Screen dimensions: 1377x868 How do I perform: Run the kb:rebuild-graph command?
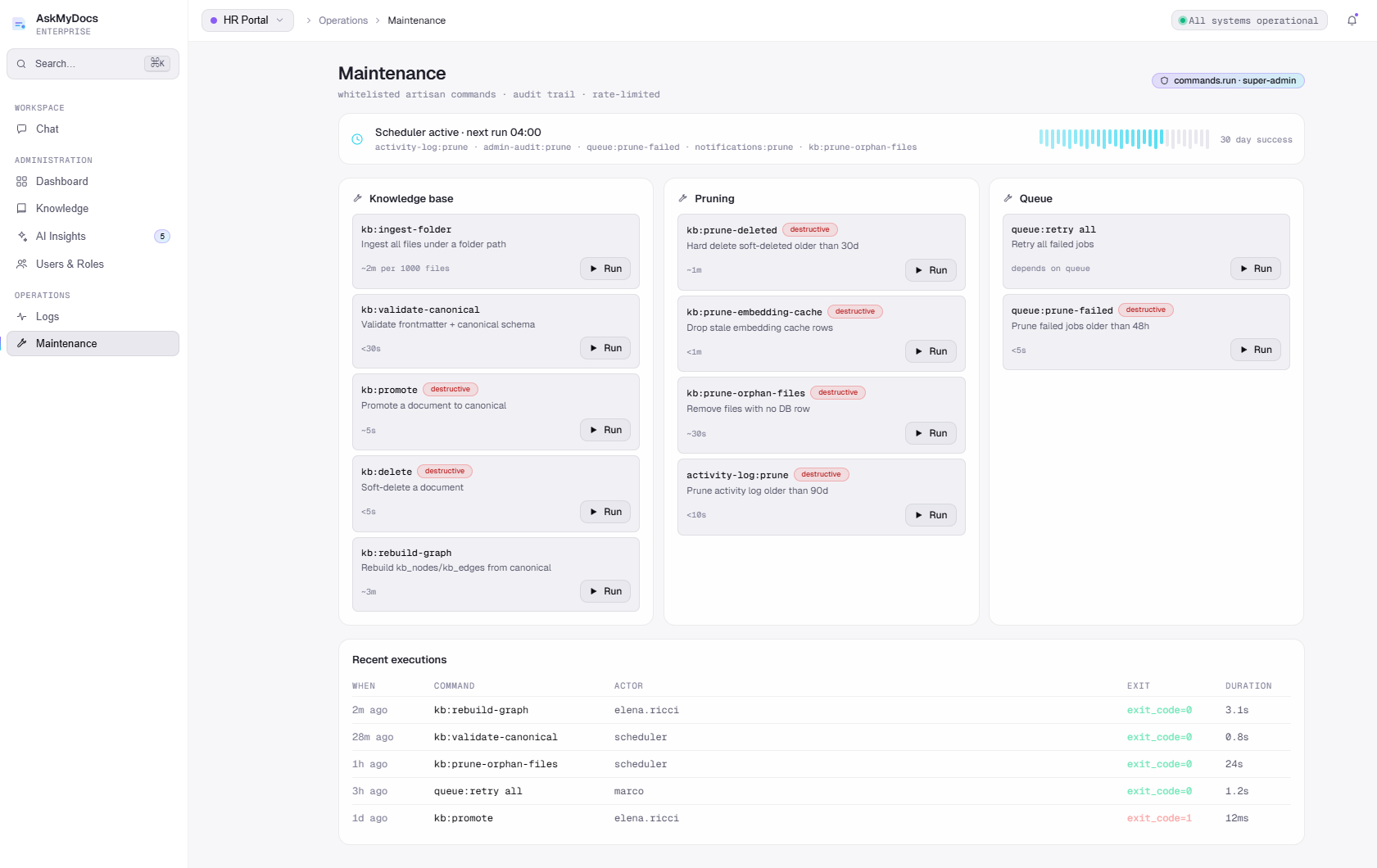[x=605, y=591]
